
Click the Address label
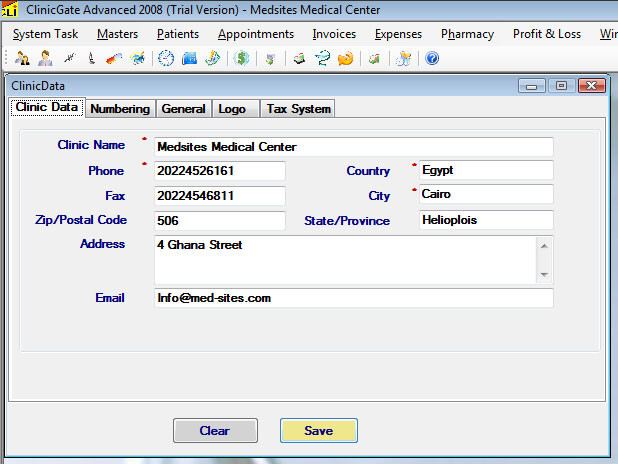coord(102,244)
